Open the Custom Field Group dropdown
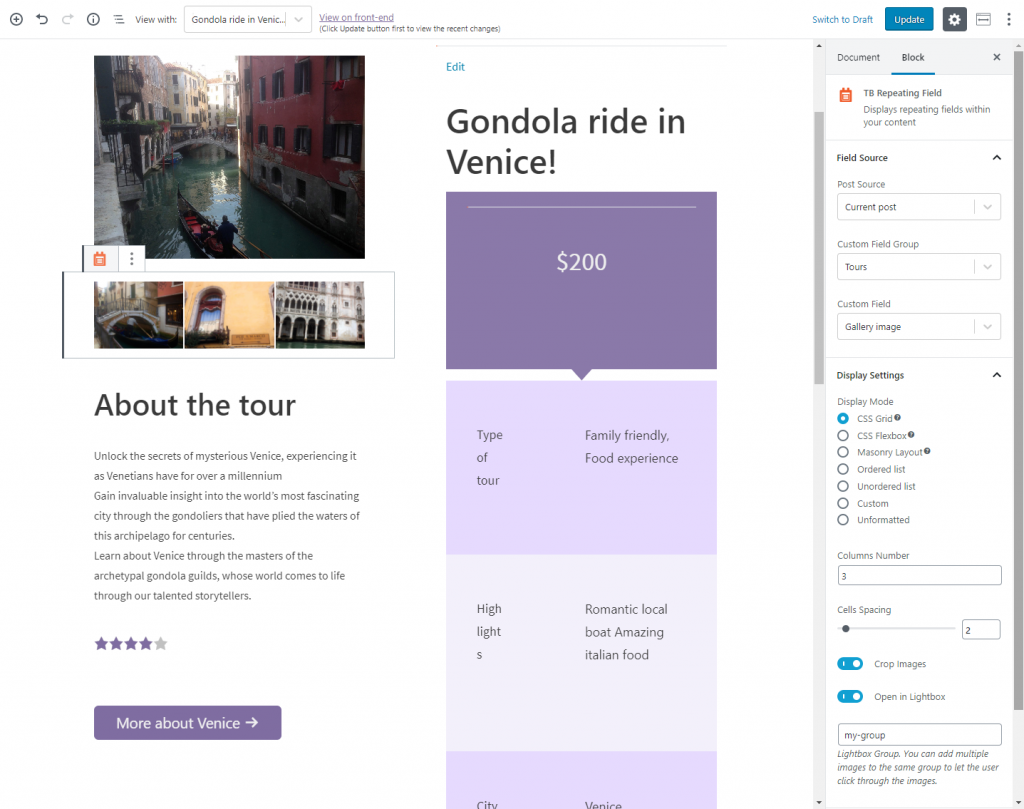1024x809 pixels. pos(919,266)
